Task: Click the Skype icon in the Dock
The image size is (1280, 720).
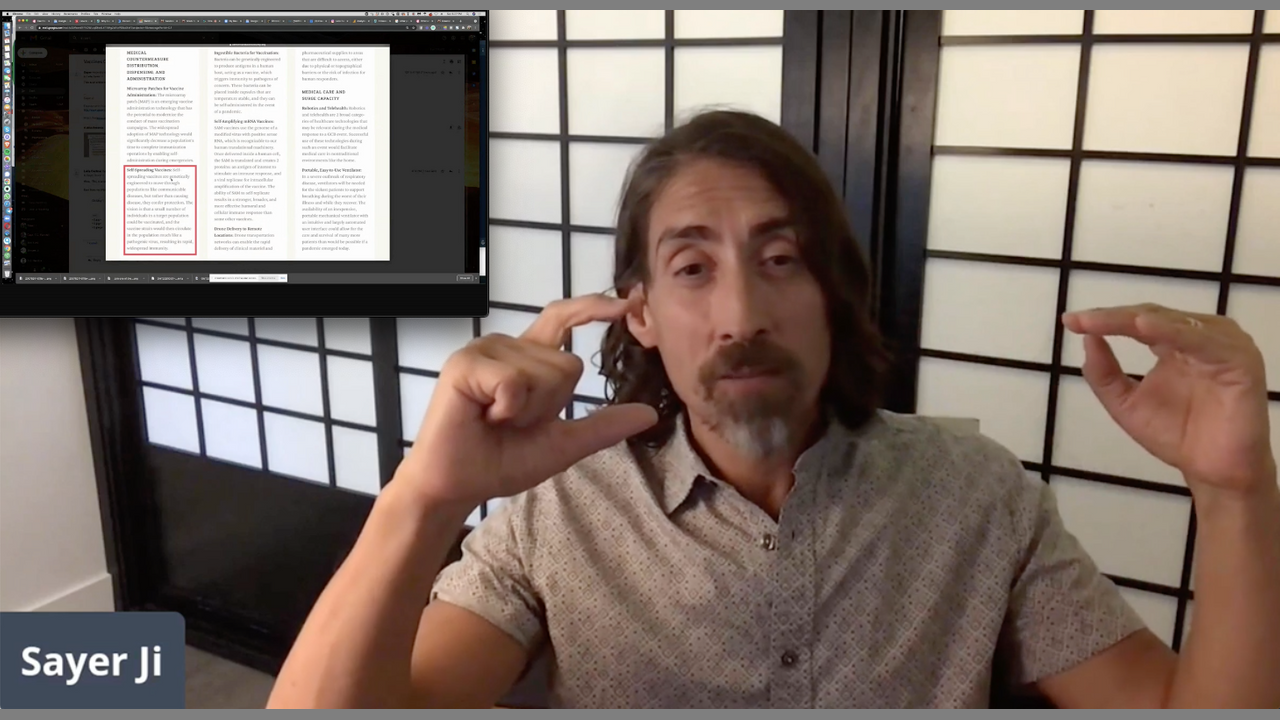Action: [x=8, y=128]
